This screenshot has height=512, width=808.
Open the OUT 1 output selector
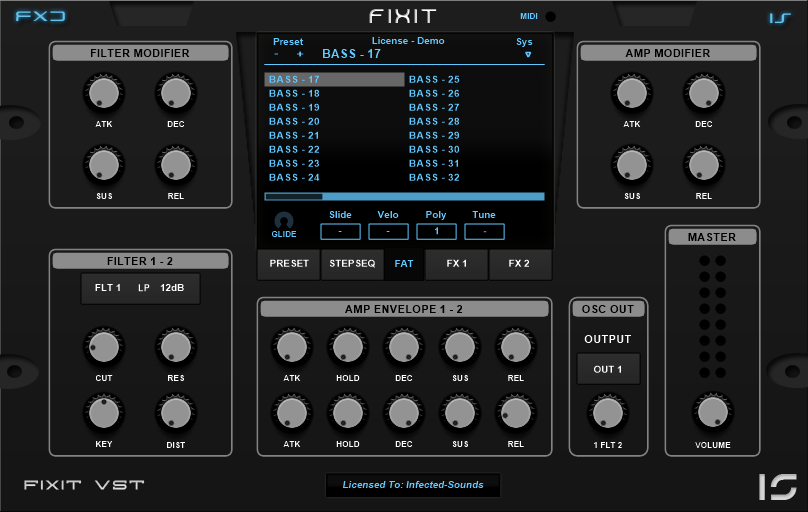click(x=608, y=369)
